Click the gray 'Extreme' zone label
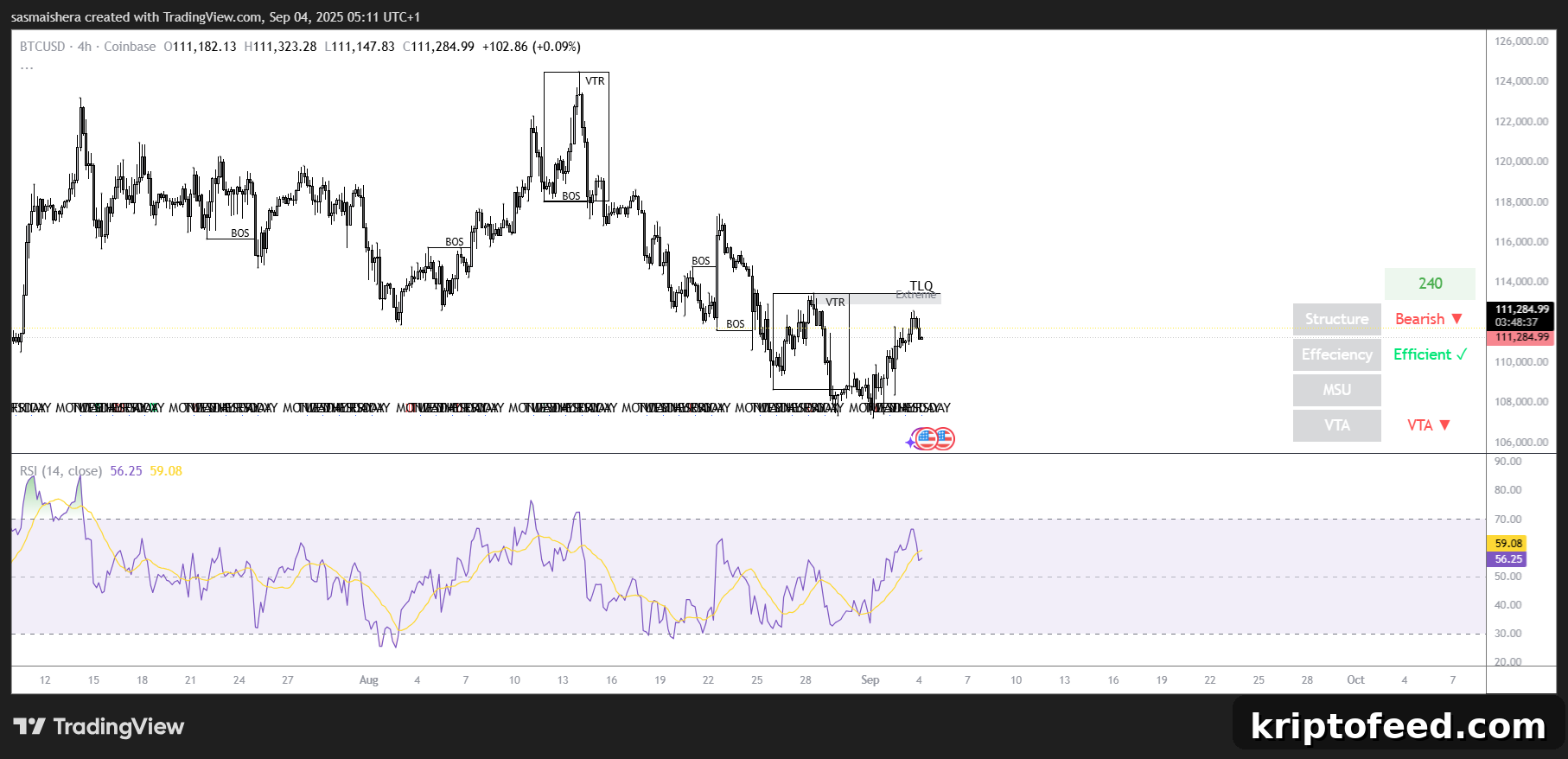 (x=916, y=295)
